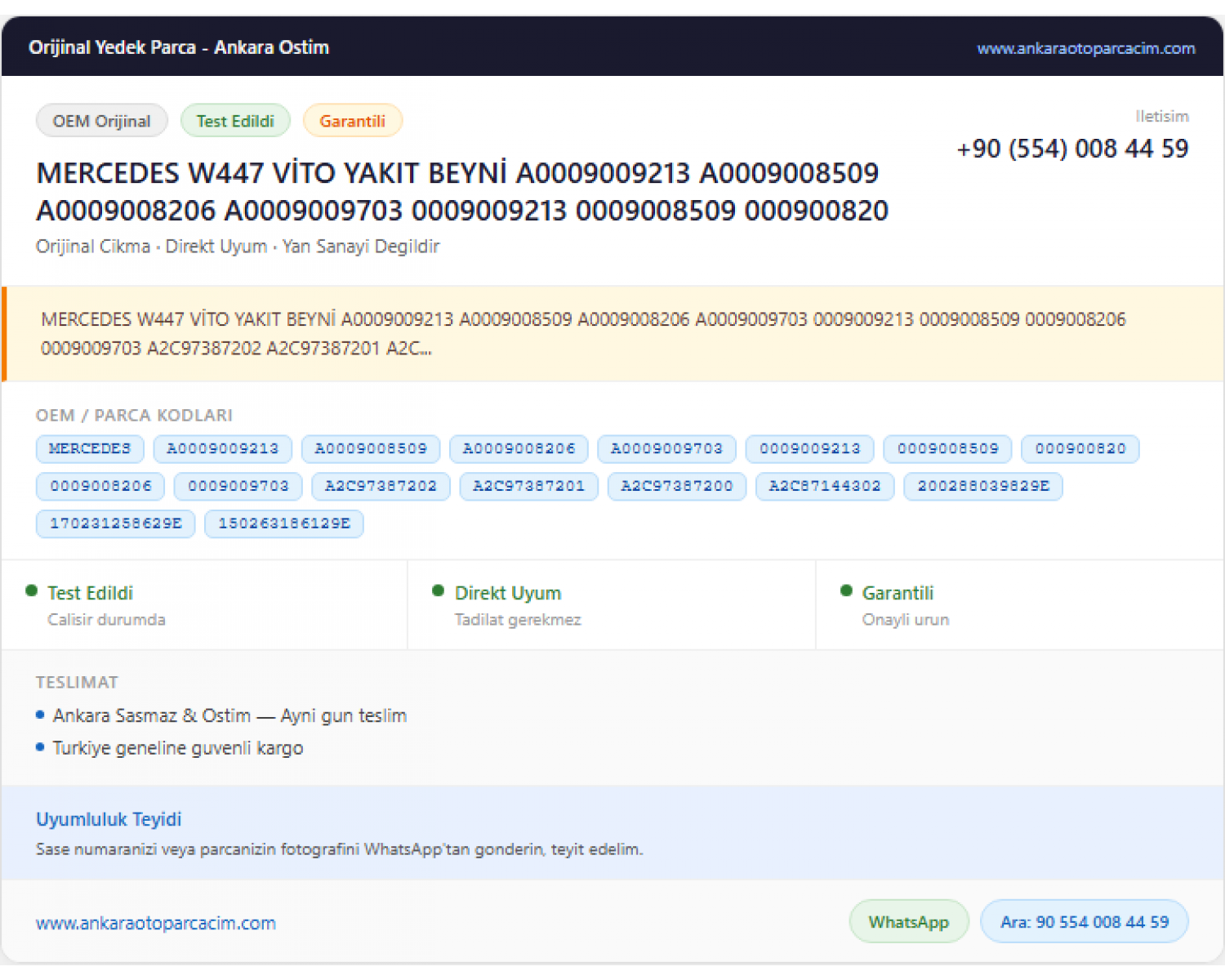This screenshot has width=1225, height=980.
Task: Click the orange Garantili badge
Action: (353, 121)
